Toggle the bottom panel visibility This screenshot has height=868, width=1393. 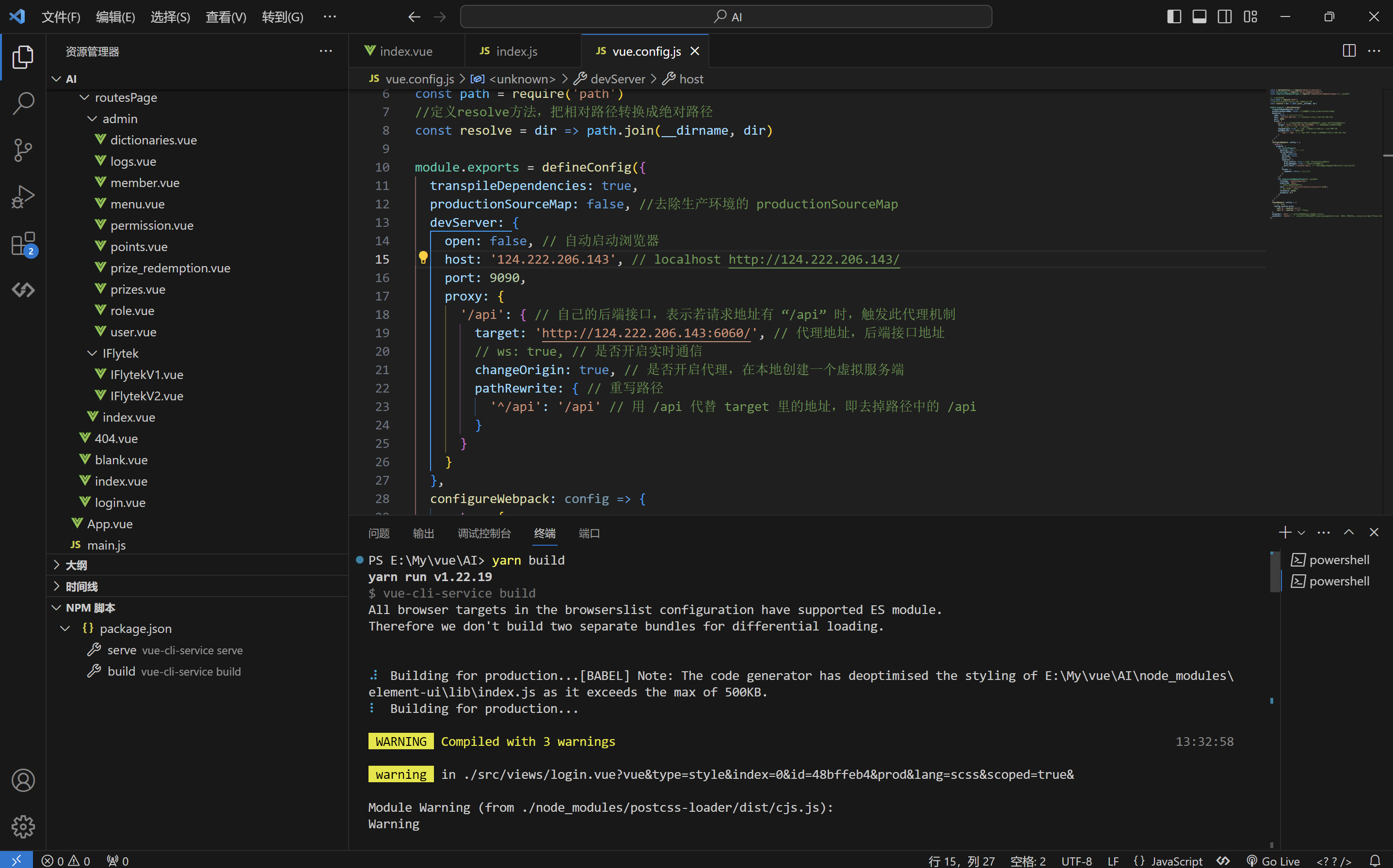click(1200, 16)
